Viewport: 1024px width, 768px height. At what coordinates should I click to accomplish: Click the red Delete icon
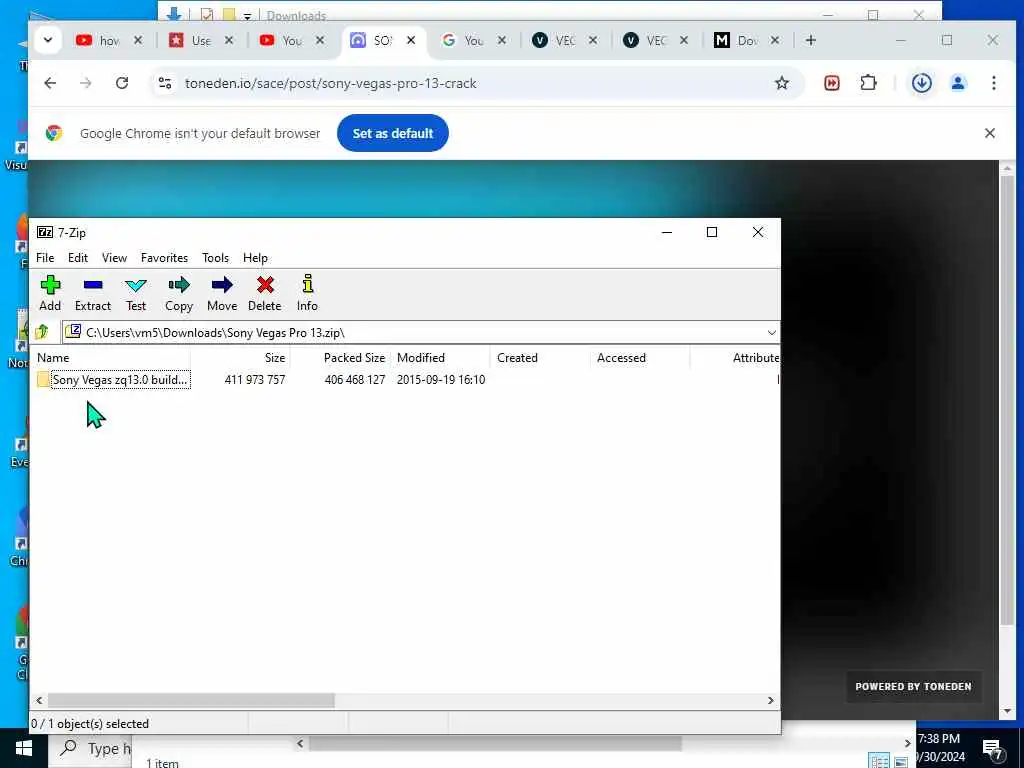click(x=264, y=293)
